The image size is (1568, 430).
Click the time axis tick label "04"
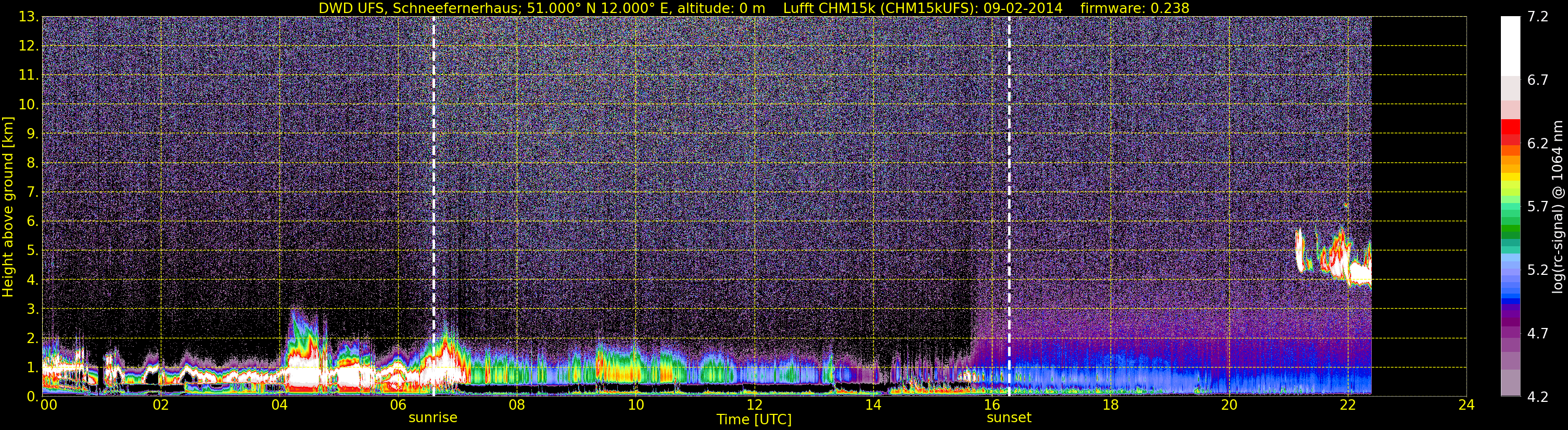[279, 406]
